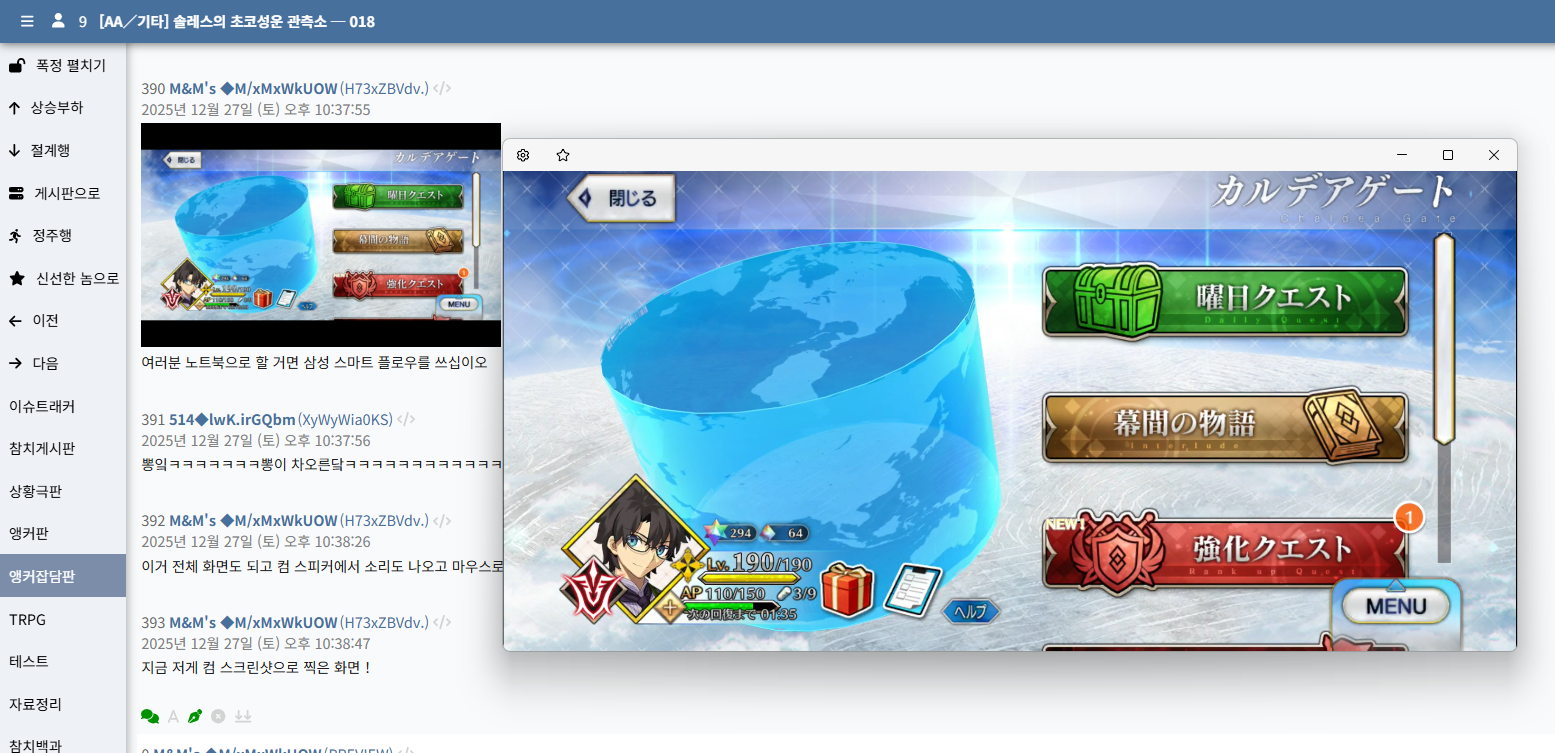Open 이슈트래커 from the sidebar
Screen dimensions: 1555x753
pyautogui.click(x=42, y=406)
